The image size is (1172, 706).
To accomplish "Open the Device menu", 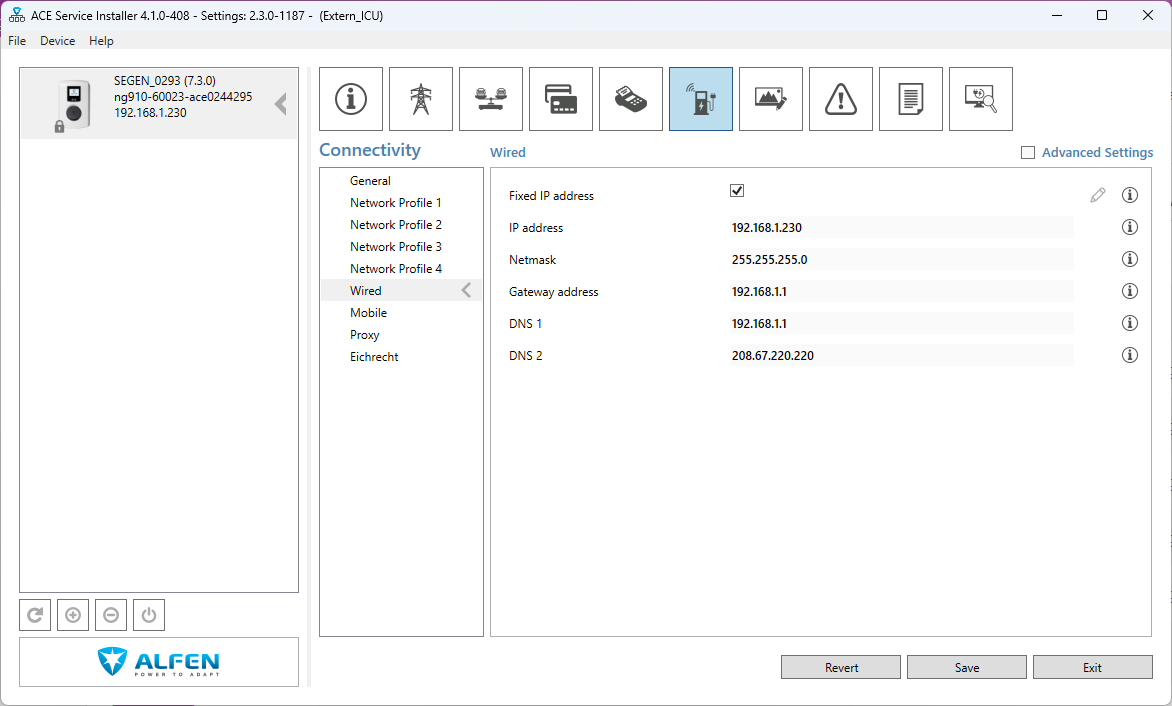I will (x=57, y=41).
